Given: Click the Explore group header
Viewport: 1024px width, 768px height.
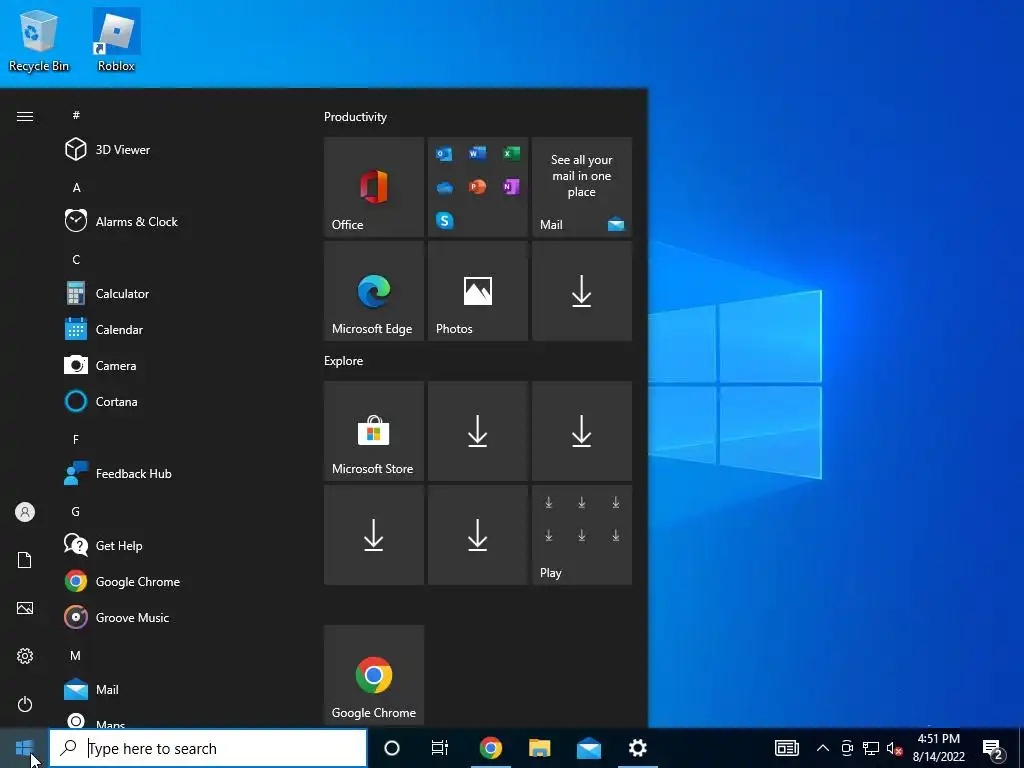Looking at the screenshot, I should point(344,360).
